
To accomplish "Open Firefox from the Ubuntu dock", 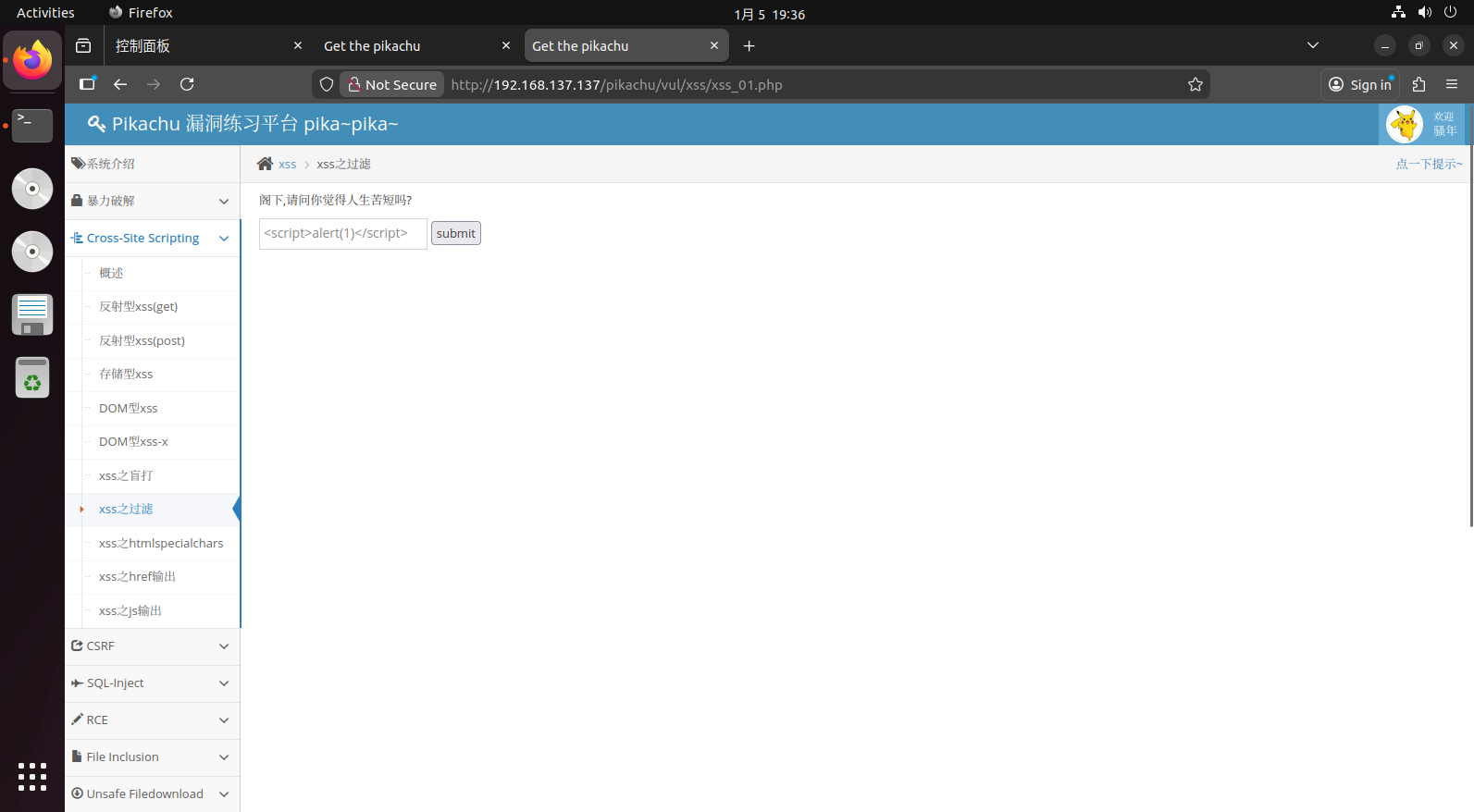I will tap(32, 60).
